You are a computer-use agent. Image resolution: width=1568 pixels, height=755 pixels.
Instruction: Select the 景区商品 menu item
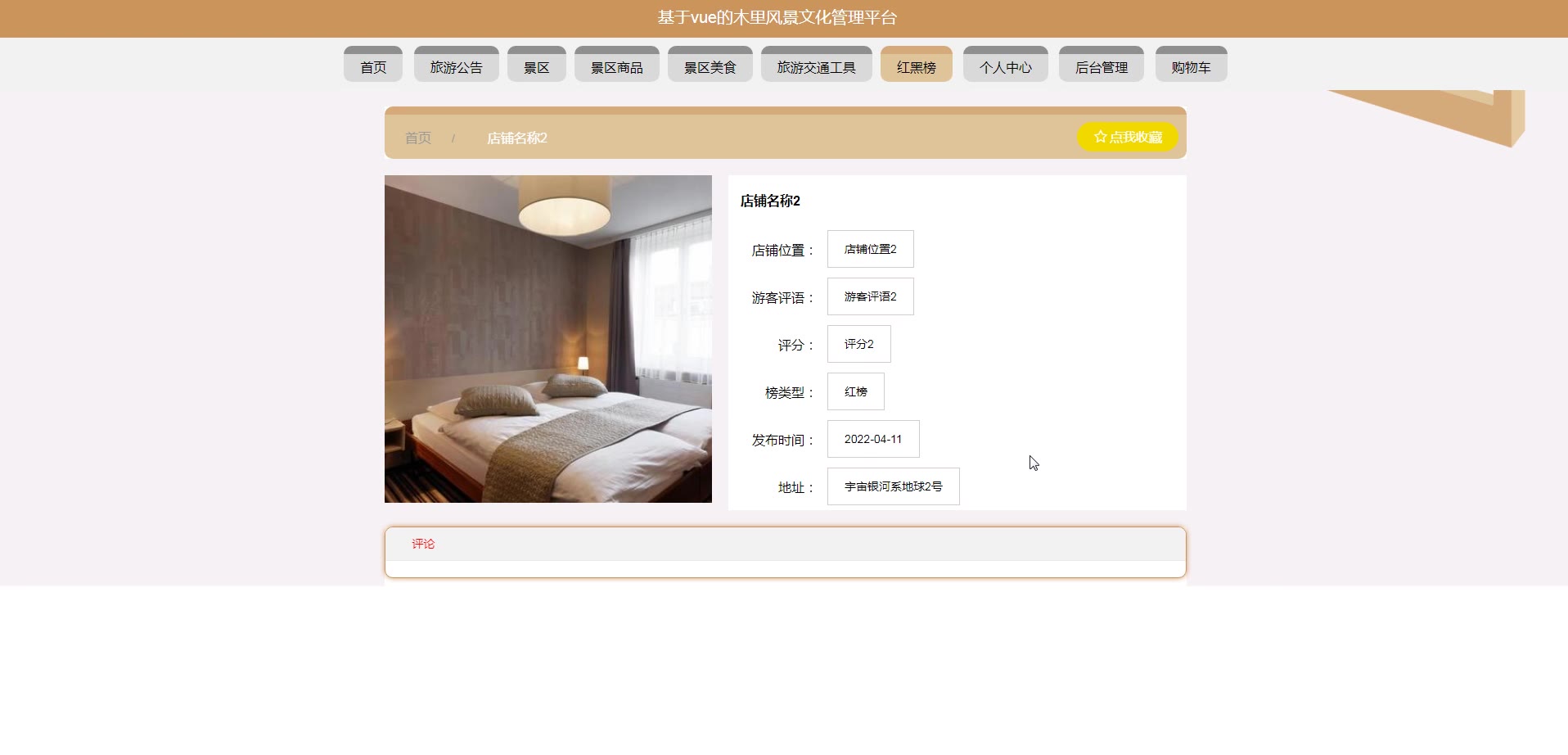click(x=616, y=65)
